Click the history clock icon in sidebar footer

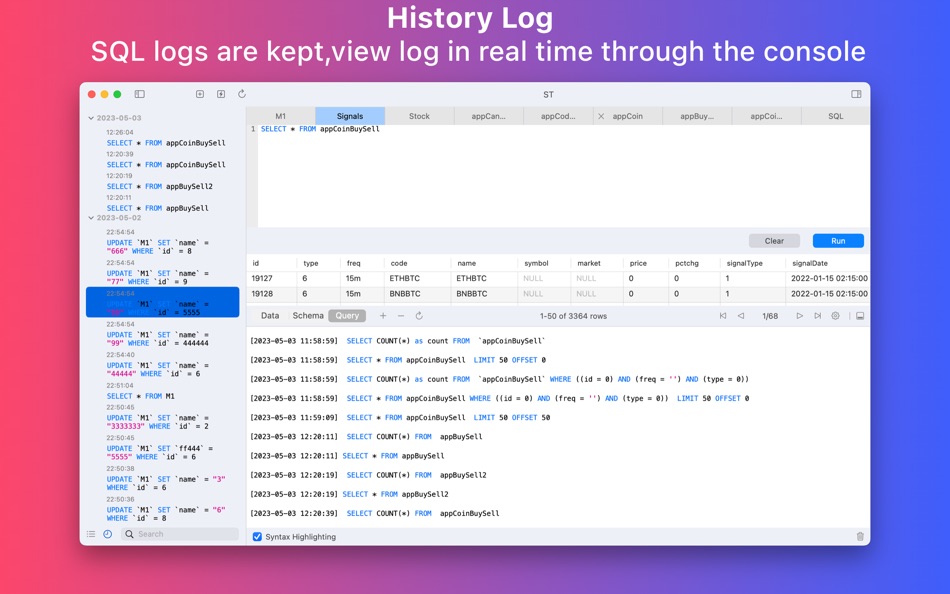pyautogui.click(x=107, y=534)
